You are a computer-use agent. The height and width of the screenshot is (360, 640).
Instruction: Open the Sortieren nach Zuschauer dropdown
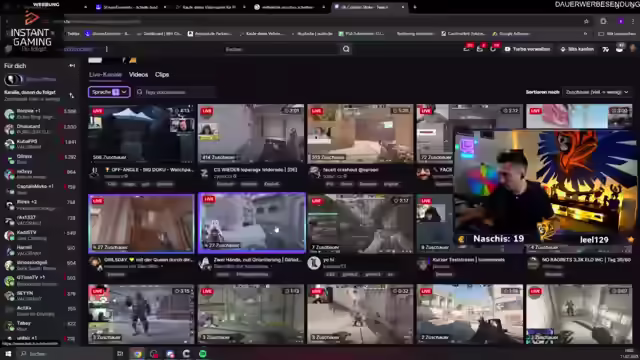[597, 92]
